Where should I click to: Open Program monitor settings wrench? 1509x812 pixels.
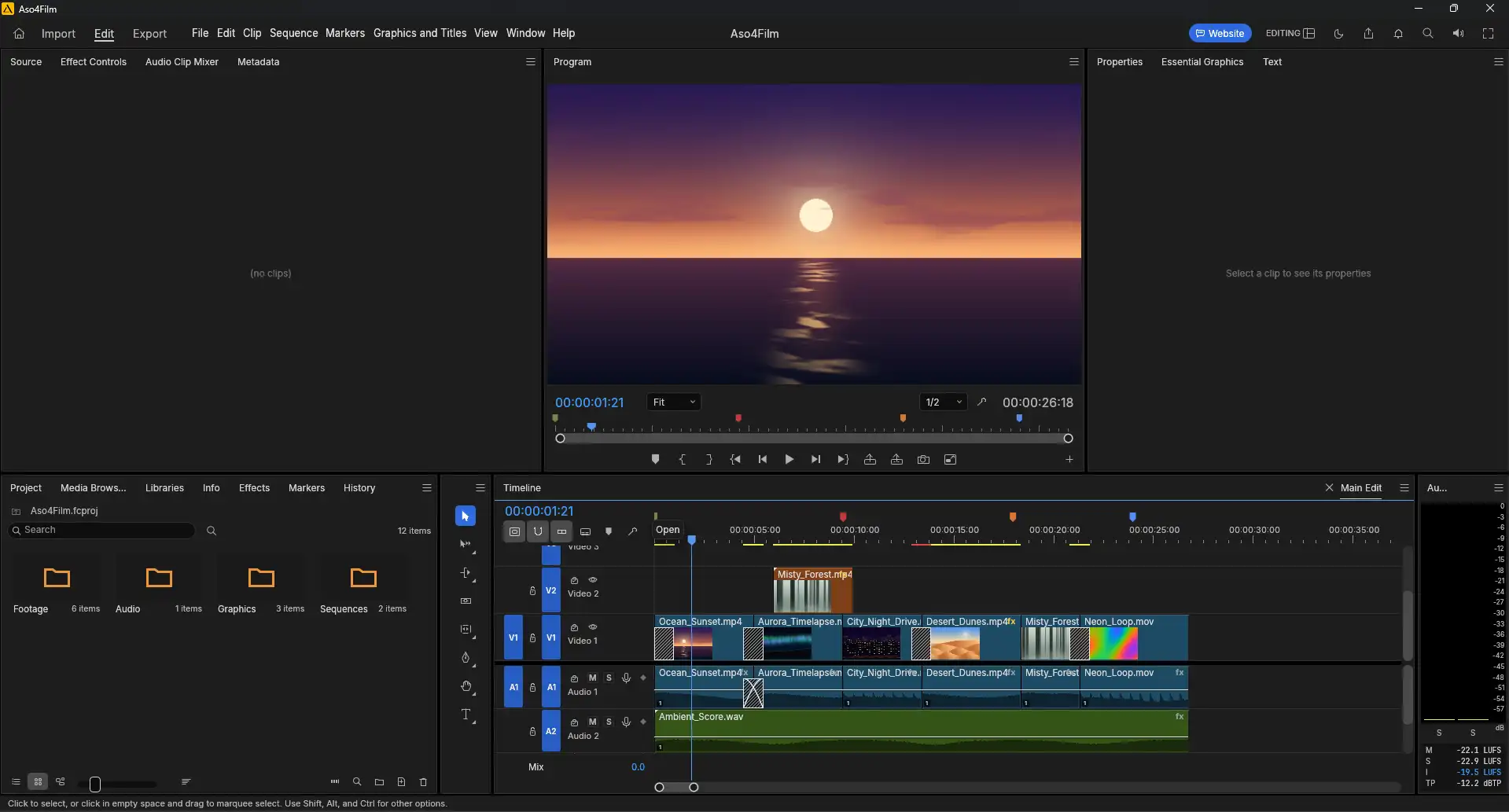(x=981, y=402)
